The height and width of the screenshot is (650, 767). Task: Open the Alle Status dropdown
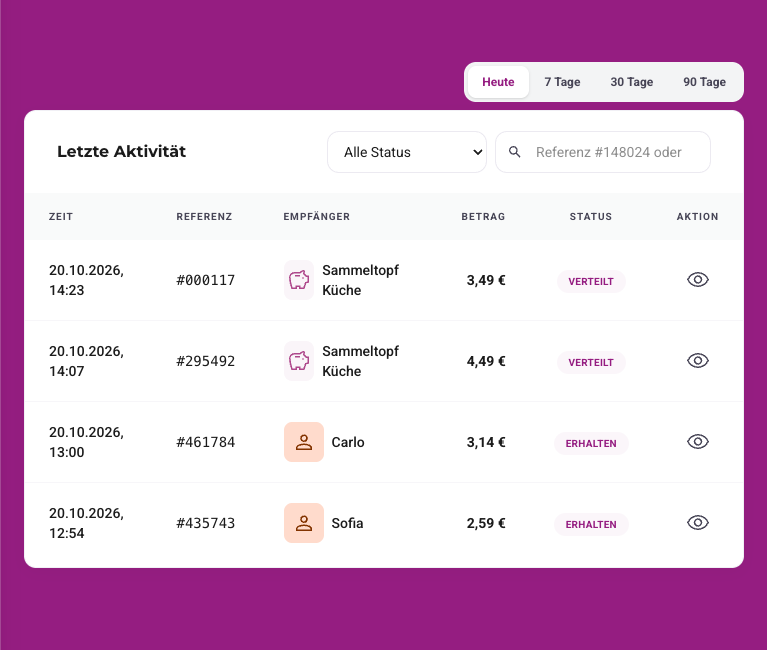[x=407, y=152]
